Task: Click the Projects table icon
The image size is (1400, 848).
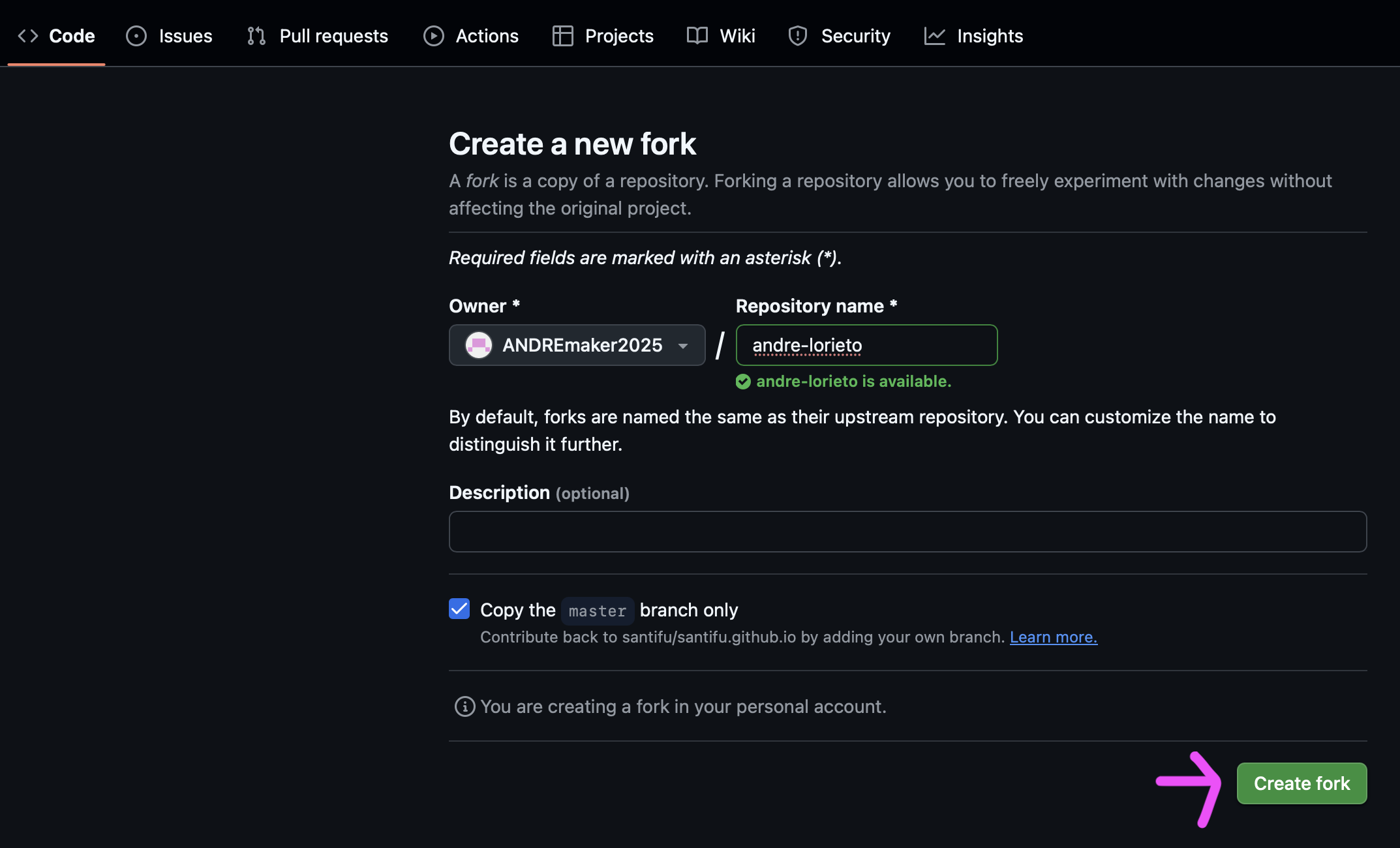Action: pos(562,36)
